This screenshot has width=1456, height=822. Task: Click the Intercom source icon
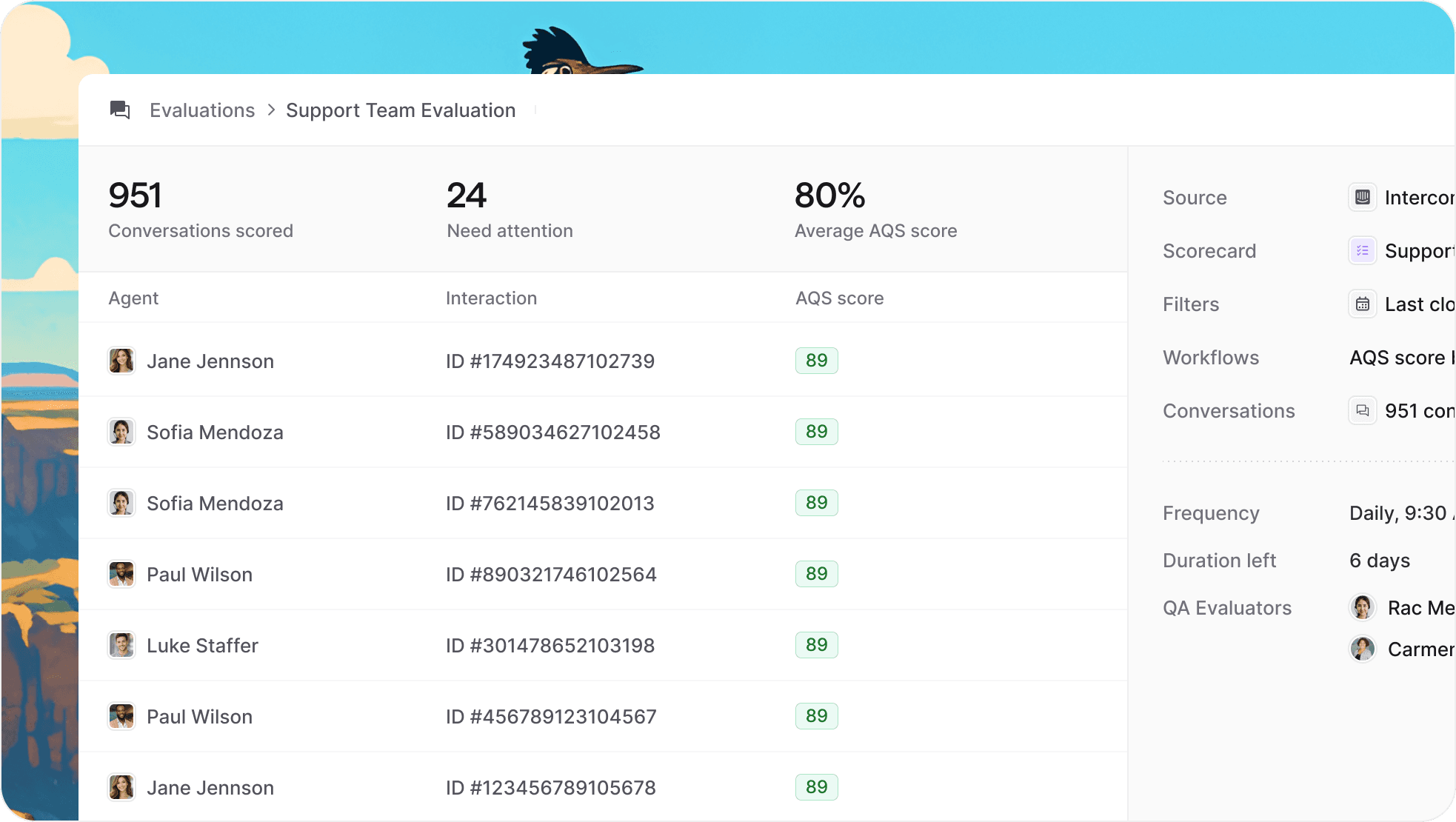pyautogui.click(x=1362, y=197)
